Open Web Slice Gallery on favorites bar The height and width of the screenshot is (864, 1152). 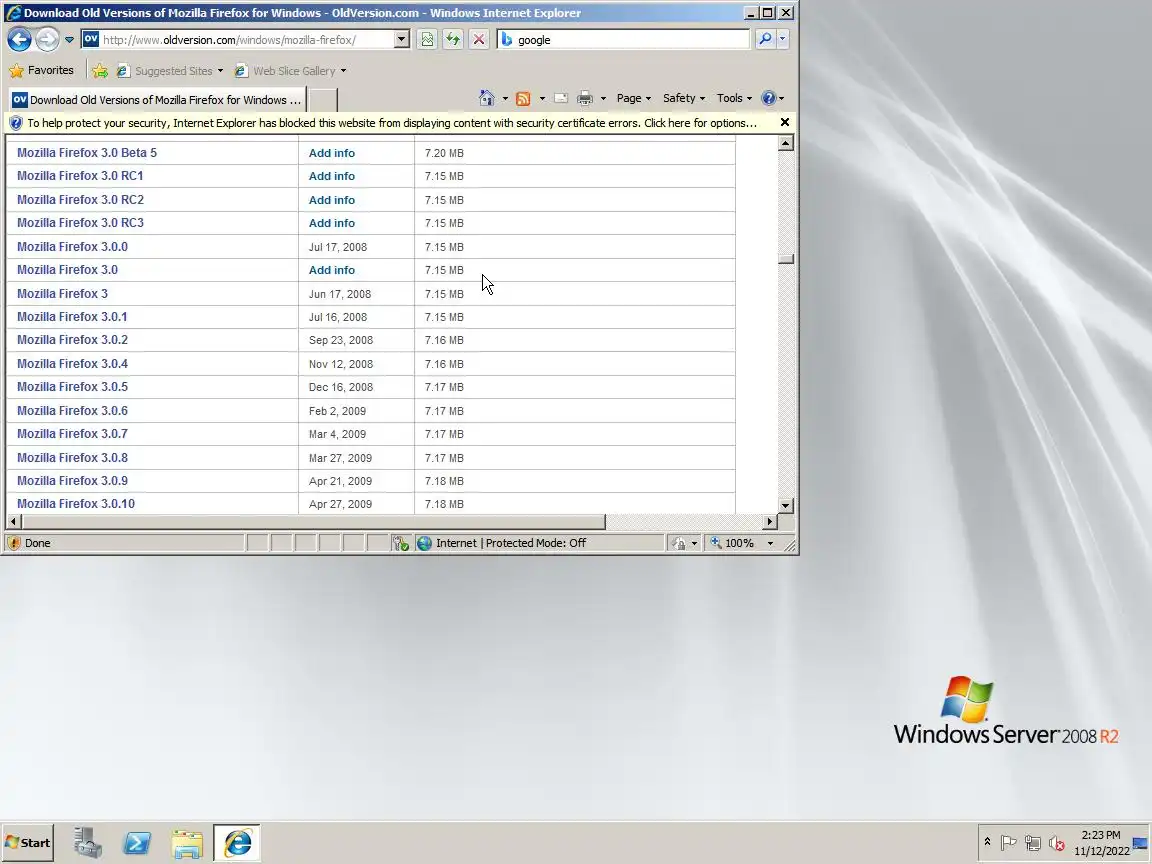[290, 71]
